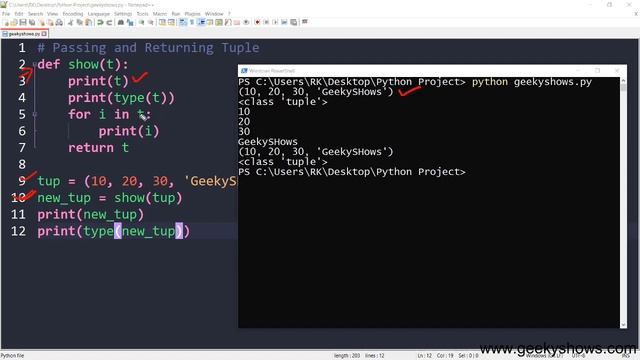The height and width of the screenshot is (360, 640).
Task: Click the 'length : 203' status bar entry
Action: point(347,356)
